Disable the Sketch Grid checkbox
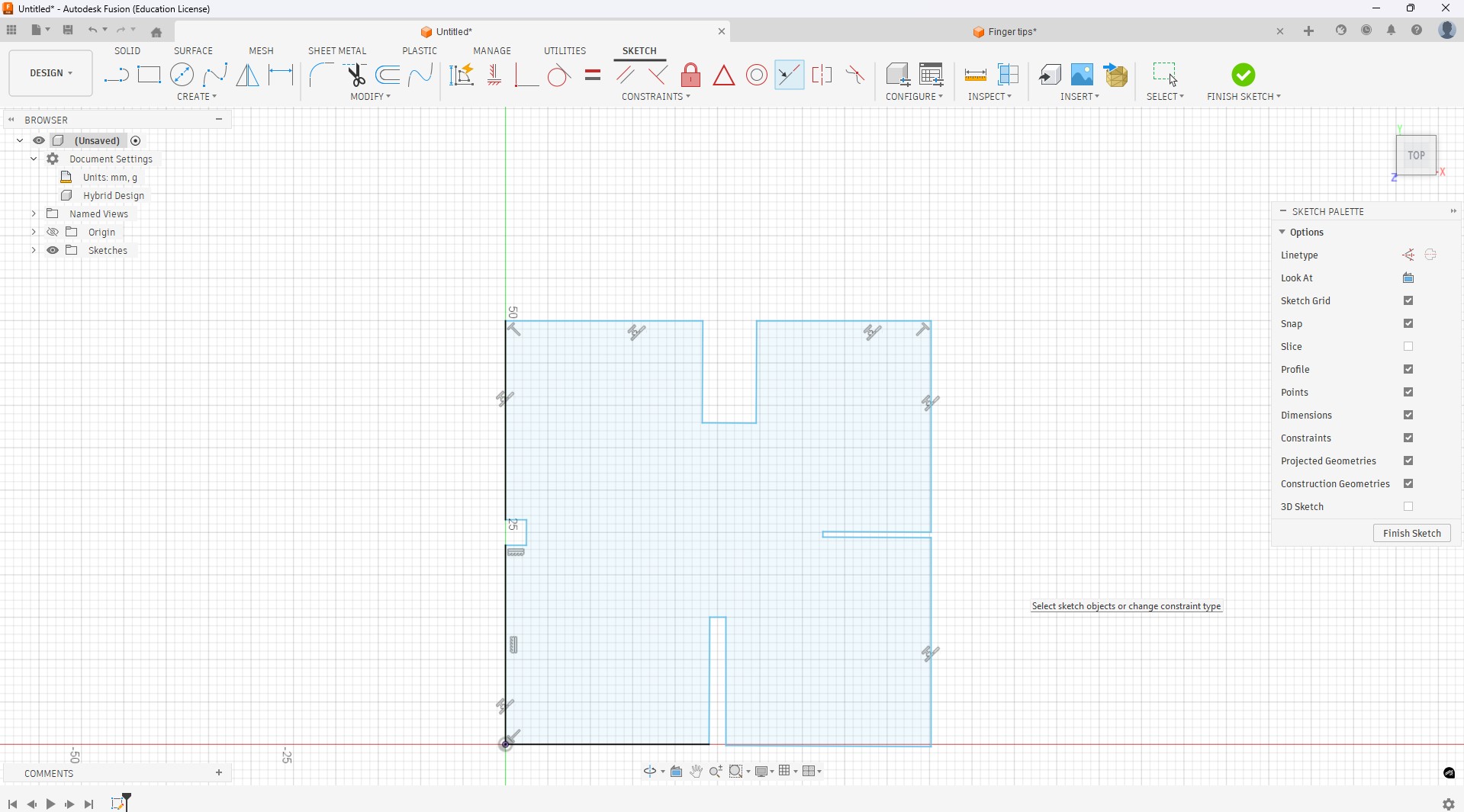The width and height of the screenshot is (1464, 812). pyautogui.click(x=1408, y=301)
